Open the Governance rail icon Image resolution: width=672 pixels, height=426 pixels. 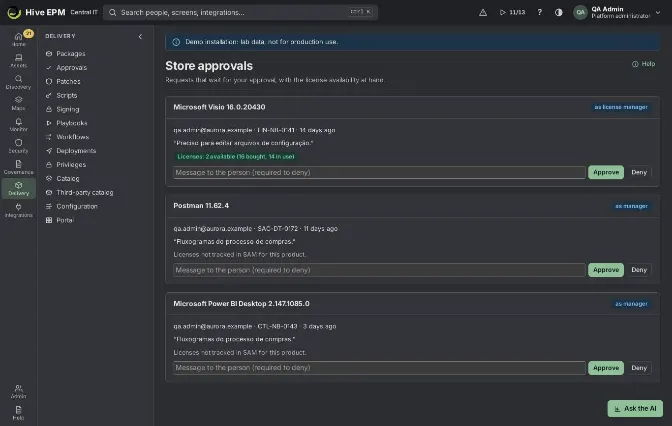pos(18,167)
